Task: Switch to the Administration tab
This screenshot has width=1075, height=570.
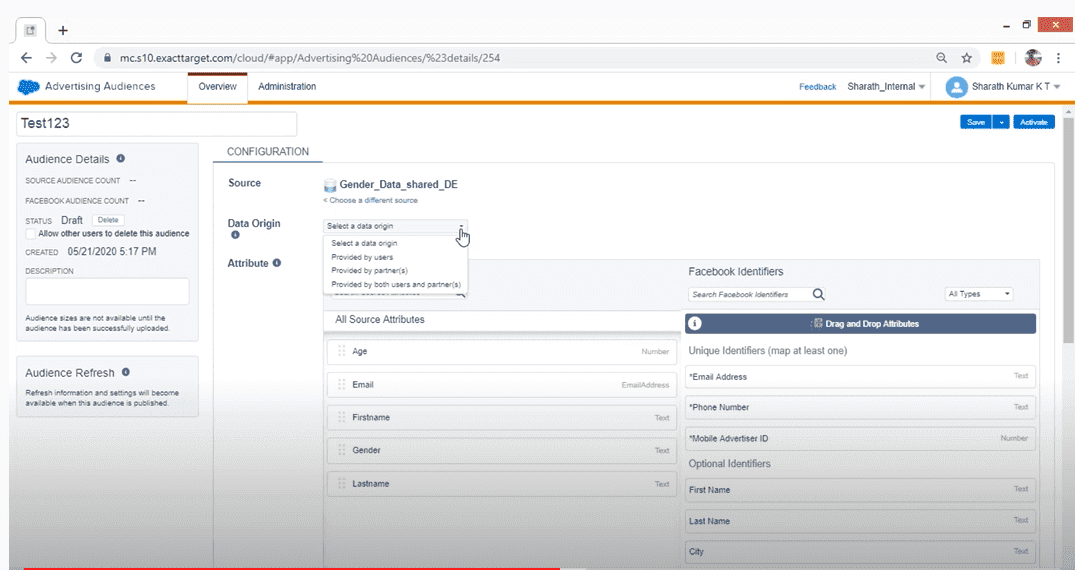Action: point(287,87)
